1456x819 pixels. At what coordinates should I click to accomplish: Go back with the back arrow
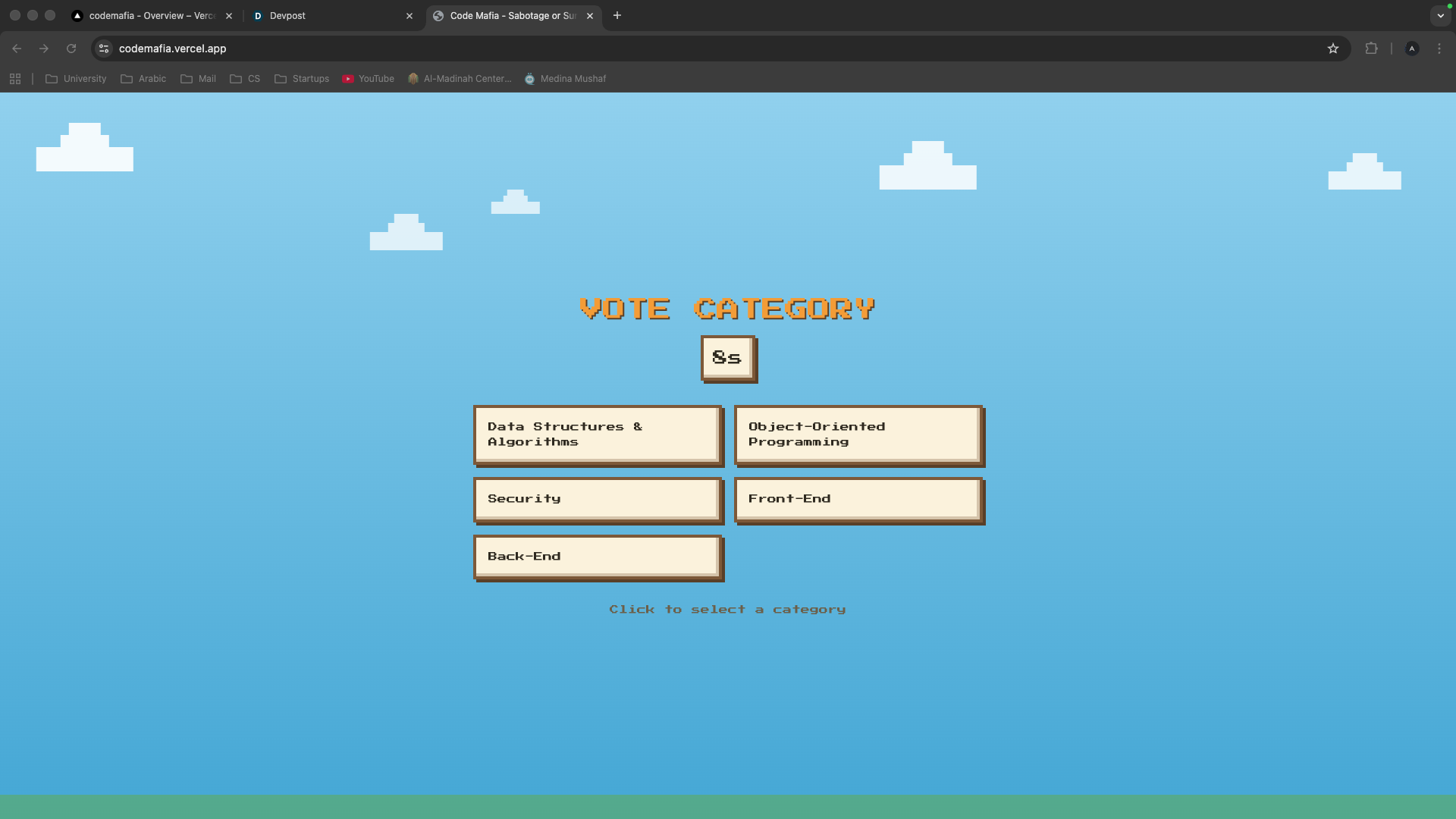[x=17, y=49]
